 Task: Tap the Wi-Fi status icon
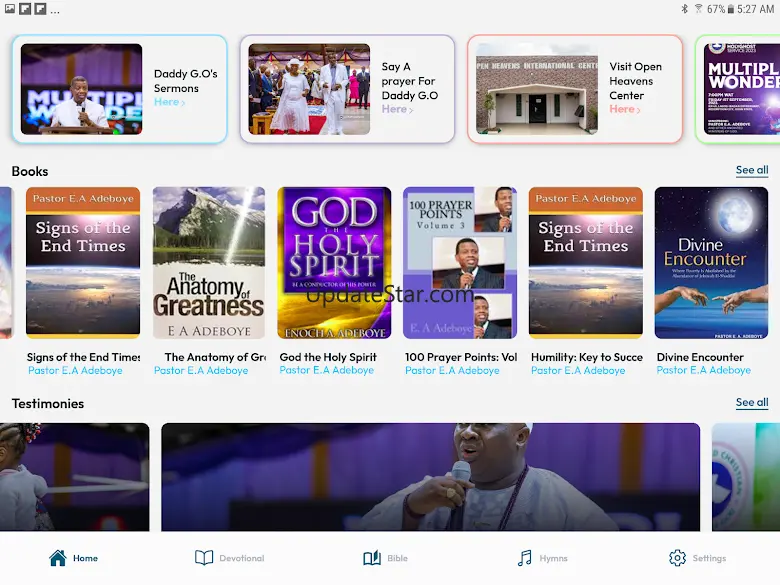click(698, 9)
